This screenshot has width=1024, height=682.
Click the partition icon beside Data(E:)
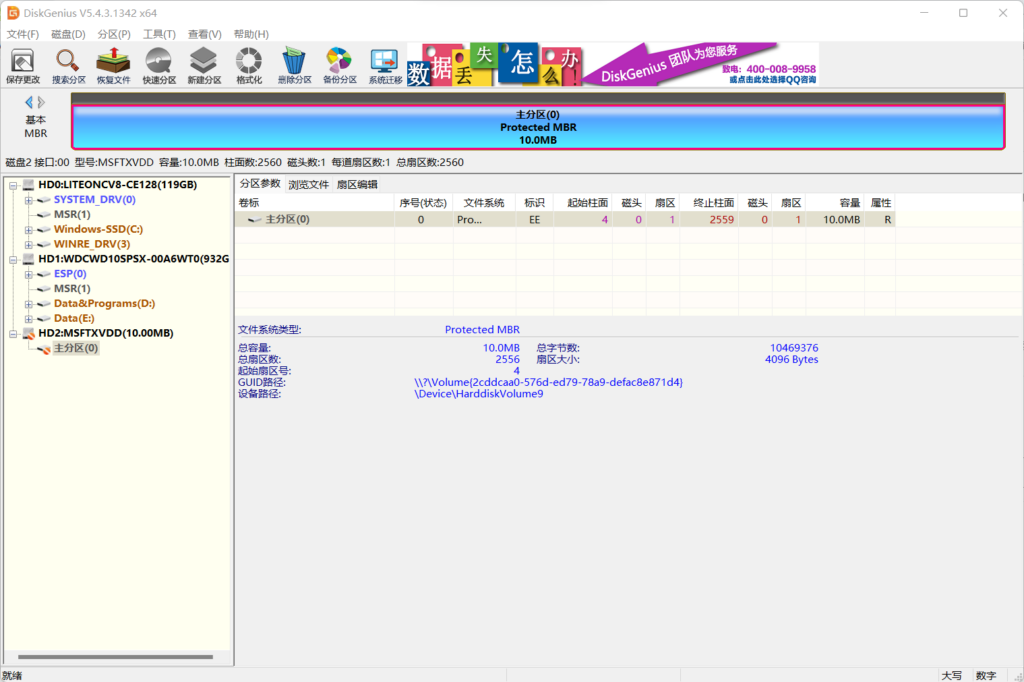click(44, 319)
